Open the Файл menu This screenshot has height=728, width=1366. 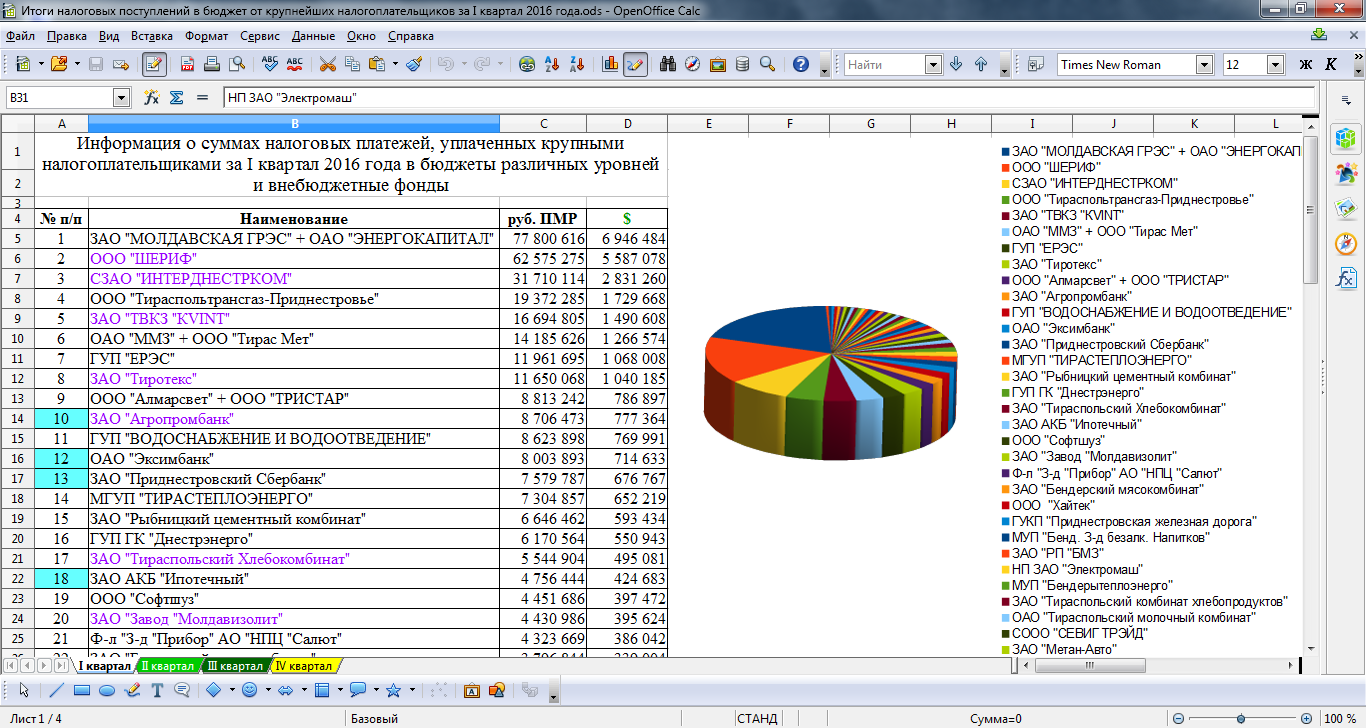coord(20,35)
